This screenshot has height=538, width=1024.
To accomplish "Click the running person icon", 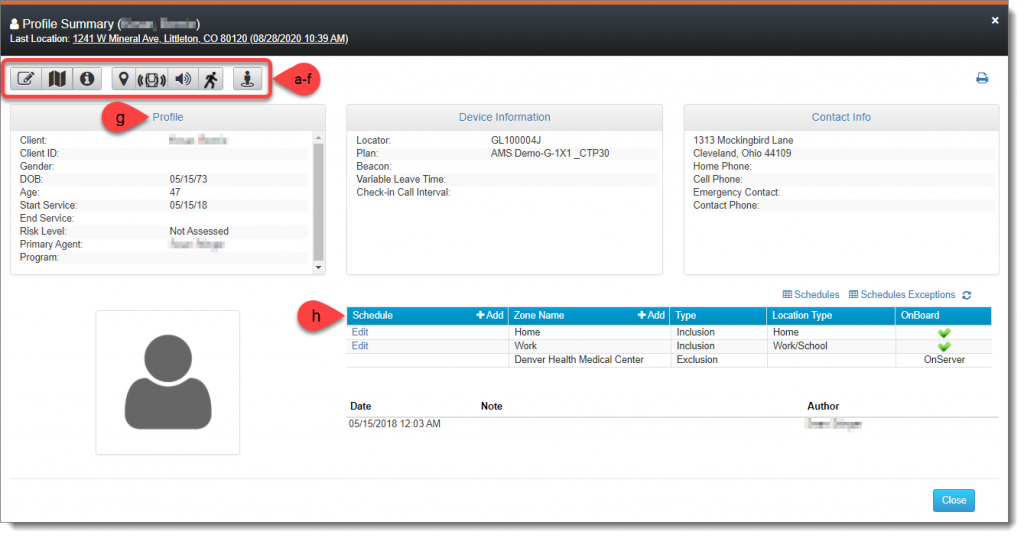I will click(x=211, y=79).
